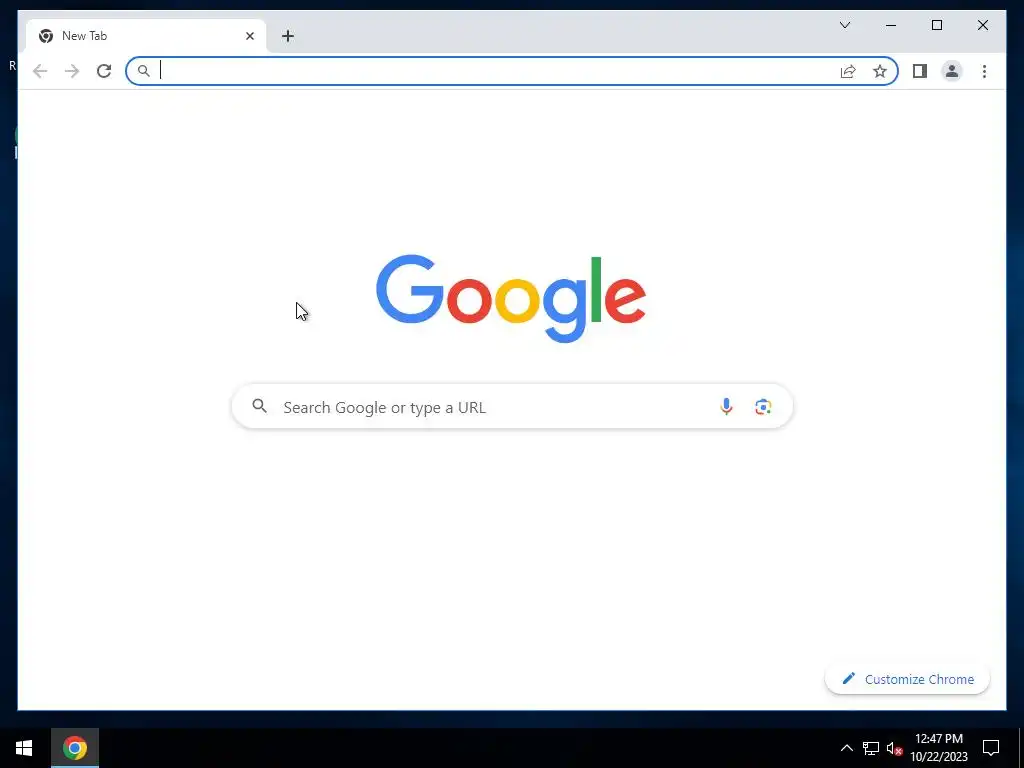The height and width of the screenshot is (768, 1024).
Task: Click the Customize Chrome button
Action: [x=907, y=679]
